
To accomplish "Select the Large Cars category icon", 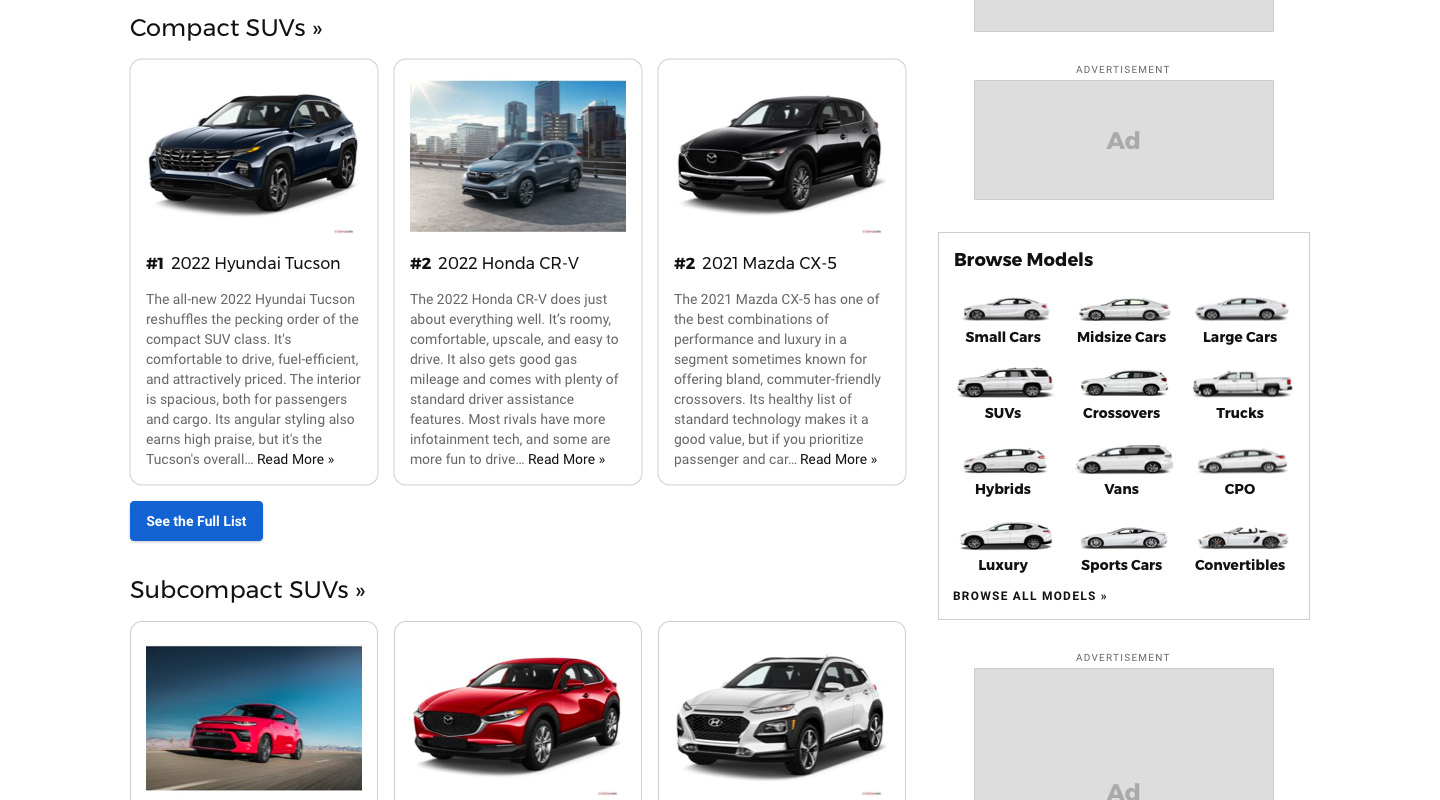I will coord(1241,308).
